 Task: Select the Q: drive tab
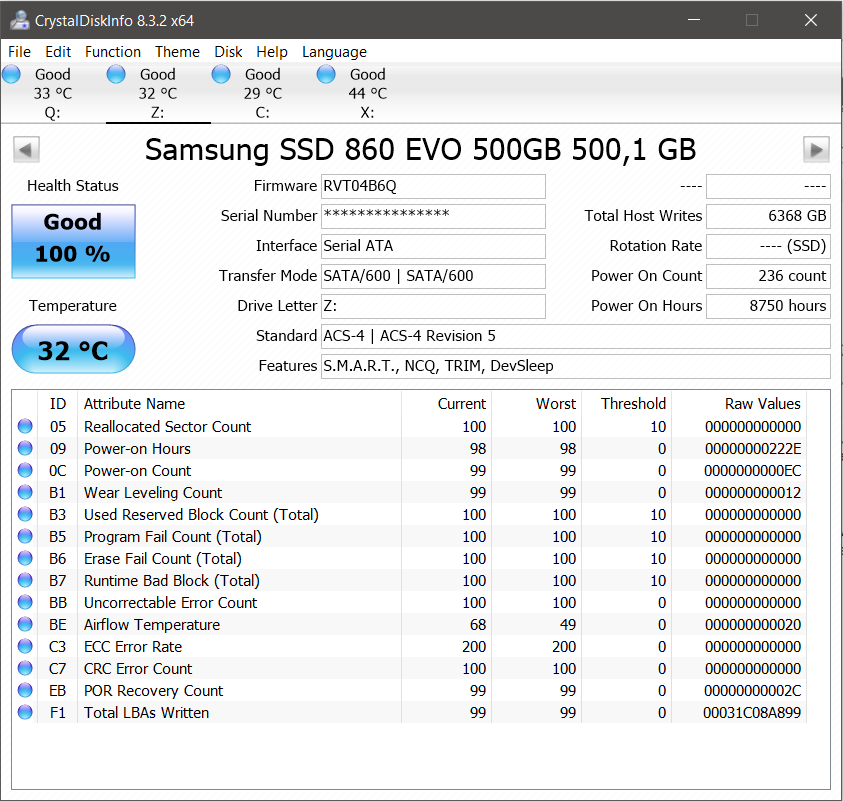click(x=53, y=94)
